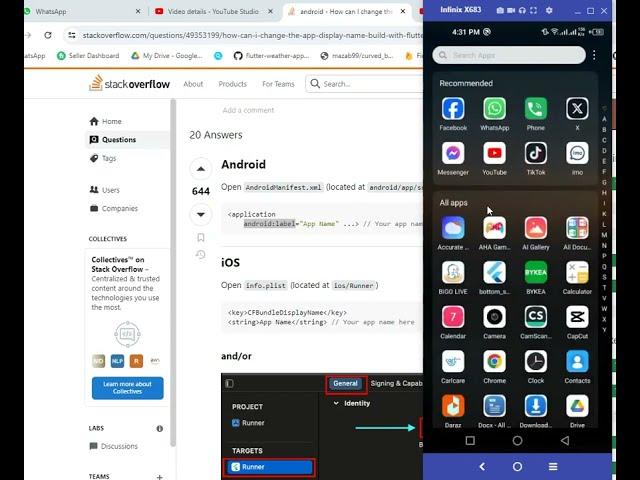Open the All Docu... app icon
Screen dimensions: 640x480
[x=577, y=228]
